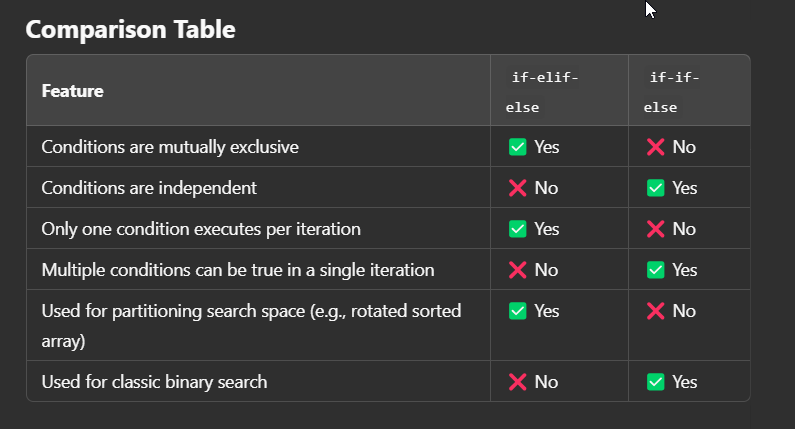The height and width of the screenshot is (429, 795).
Task: Click the red cross in the Conditions are independent row
Action: coord(518,188)
